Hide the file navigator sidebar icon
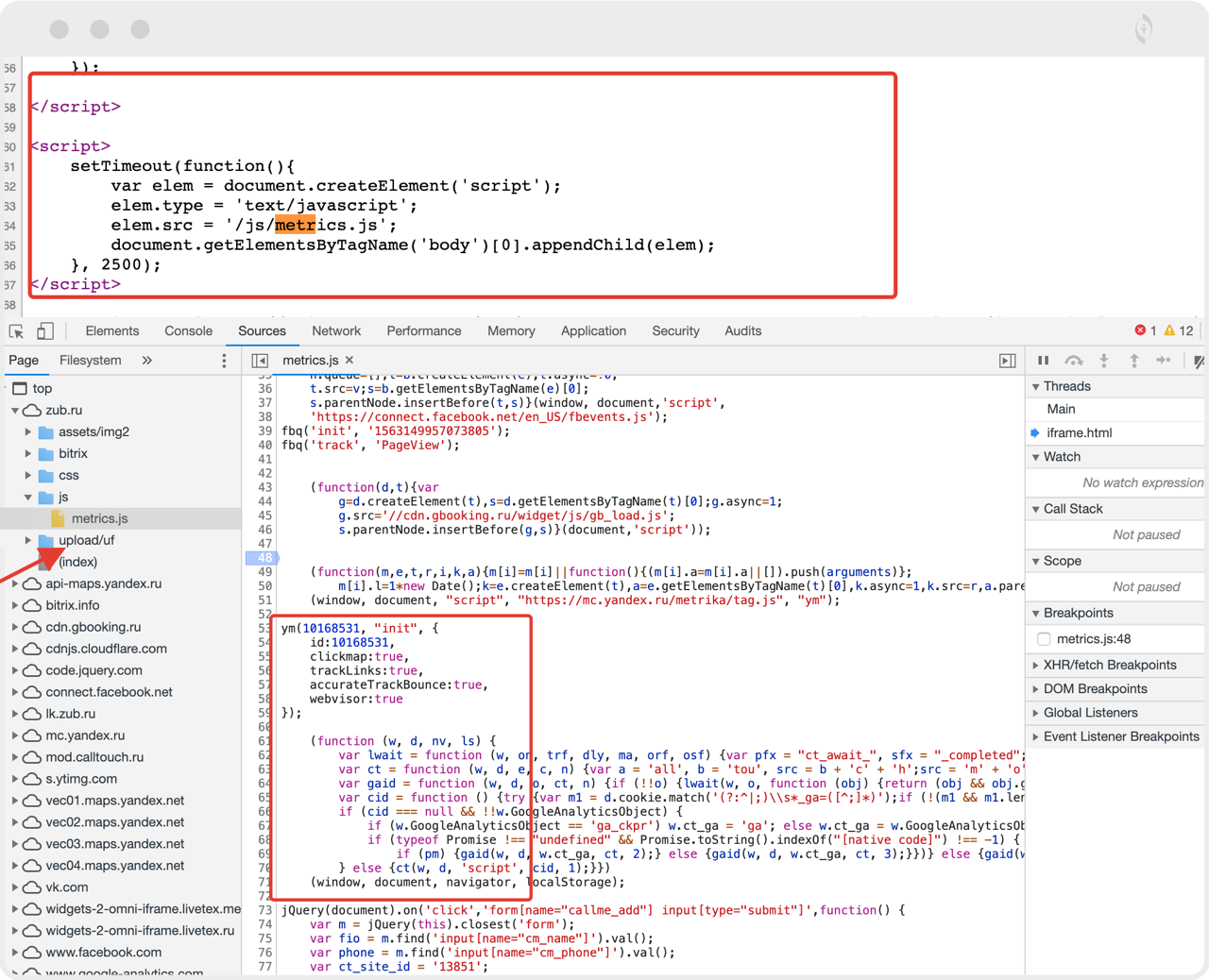Image resolution: width=1209 pixels, height=980 pixels. 260,361
